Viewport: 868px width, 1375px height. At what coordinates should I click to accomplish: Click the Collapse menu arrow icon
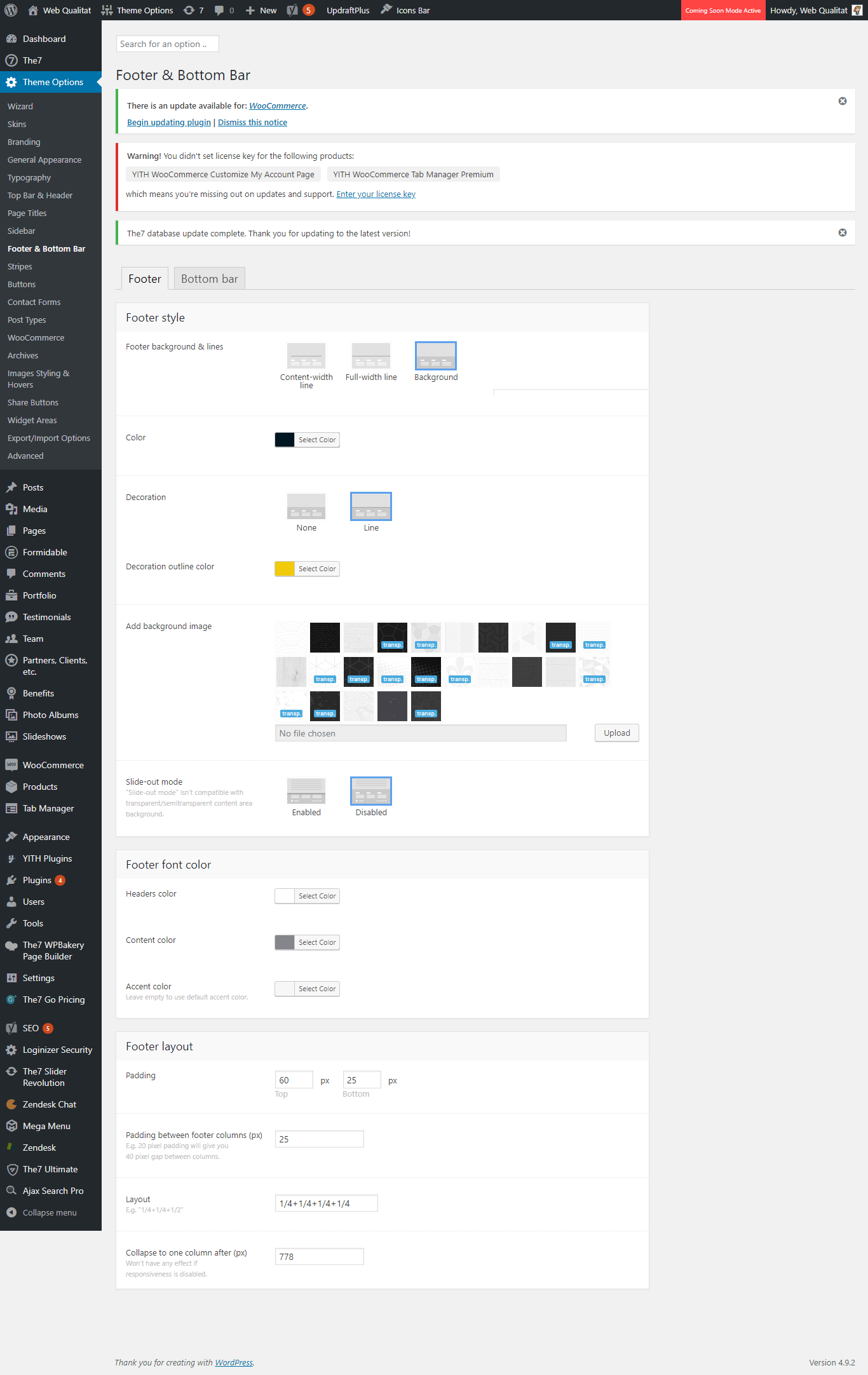(x=11, y=1212)
